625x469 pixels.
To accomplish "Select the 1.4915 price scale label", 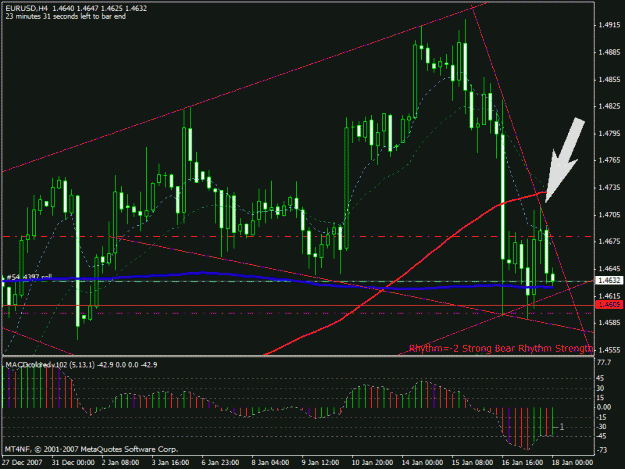I will click(x=609, y=25).
